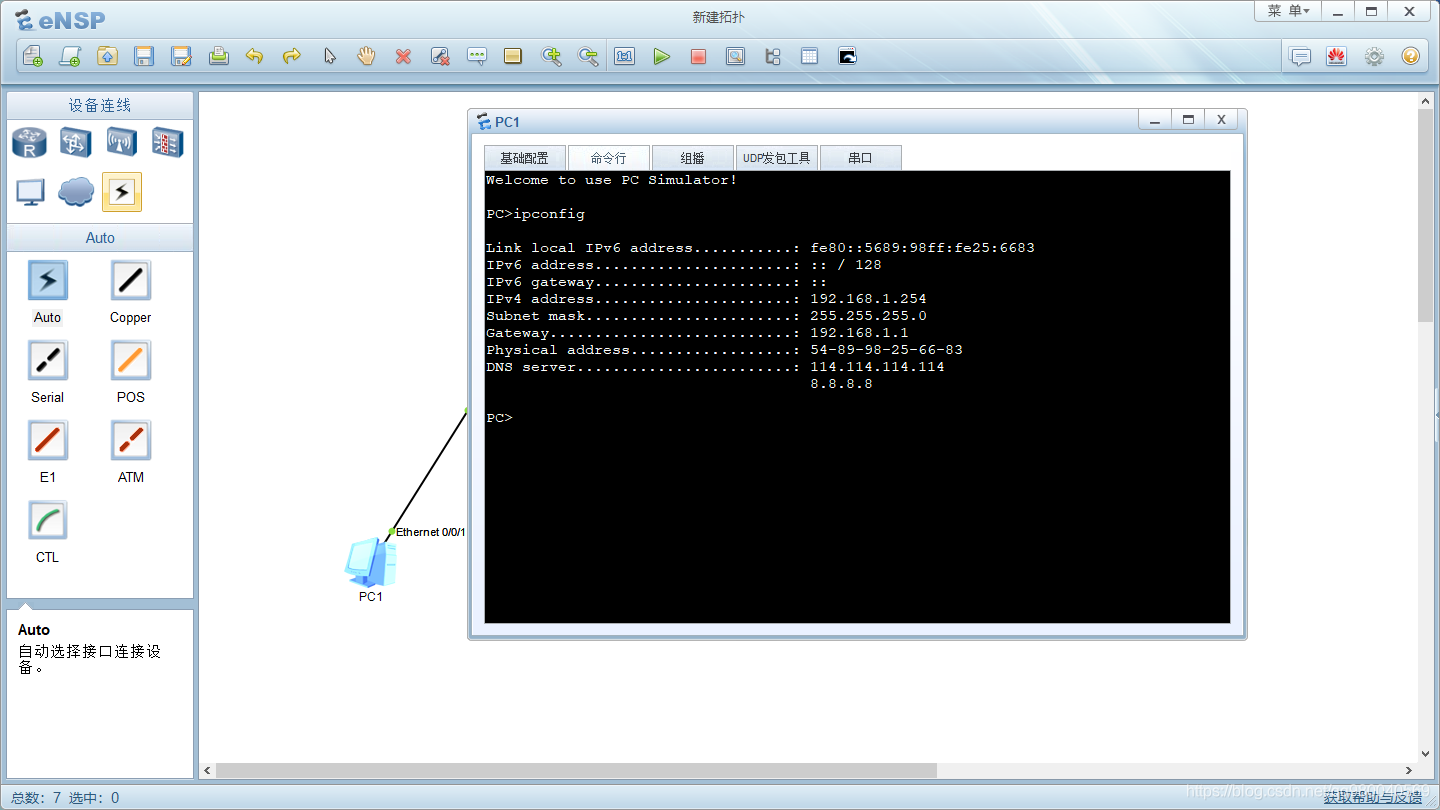
Task: Click the canvas vertical scrollbar thumb
Action: click(x=1426, y=215)
